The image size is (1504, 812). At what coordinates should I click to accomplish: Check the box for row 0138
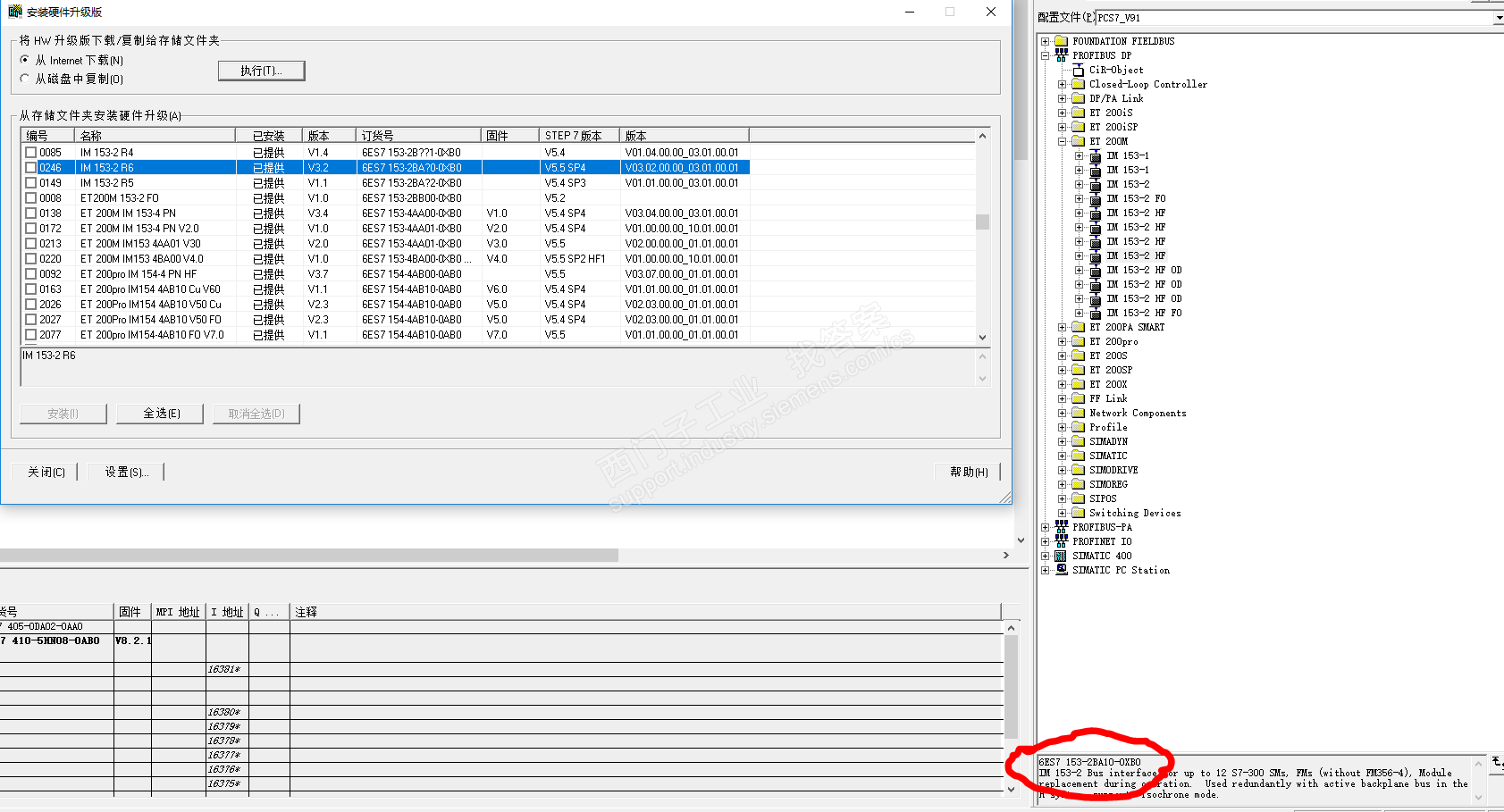coord(31,213)
